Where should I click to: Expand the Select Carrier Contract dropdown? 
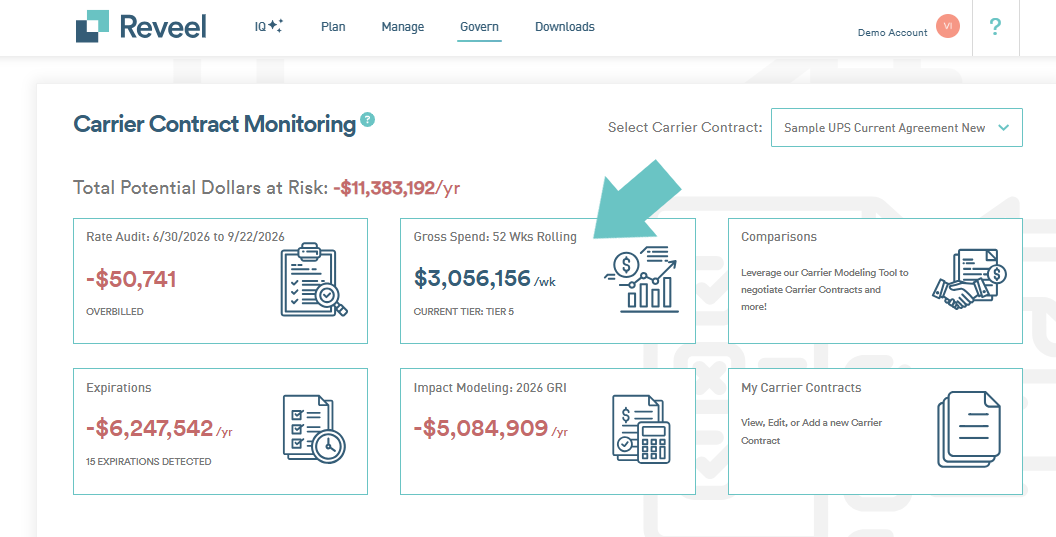coord(896,127)
